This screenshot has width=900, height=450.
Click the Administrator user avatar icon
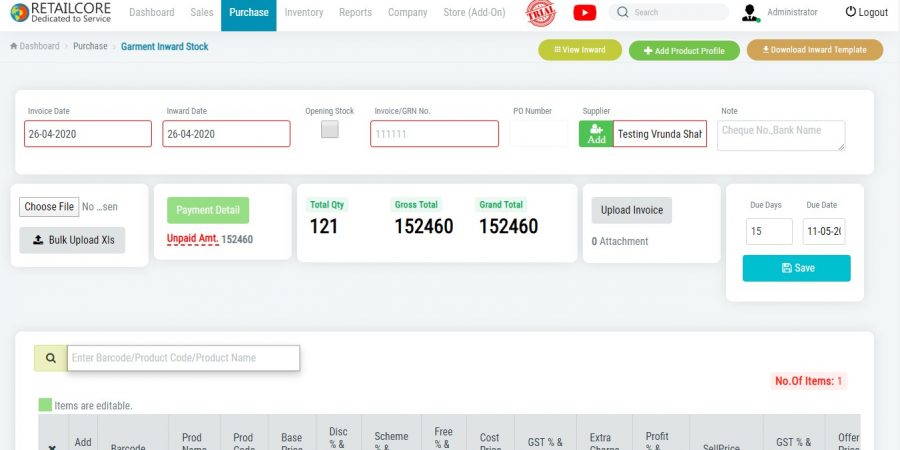pos(750,13)
